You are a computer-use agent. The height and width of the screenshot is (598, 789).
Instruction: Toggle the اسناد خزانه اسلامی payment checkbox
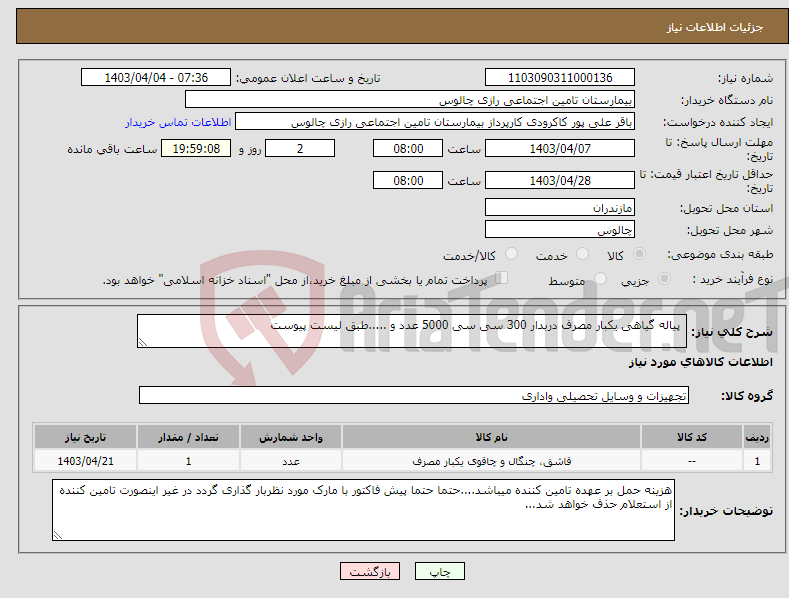pyautogui.click(x=502, y=277)
